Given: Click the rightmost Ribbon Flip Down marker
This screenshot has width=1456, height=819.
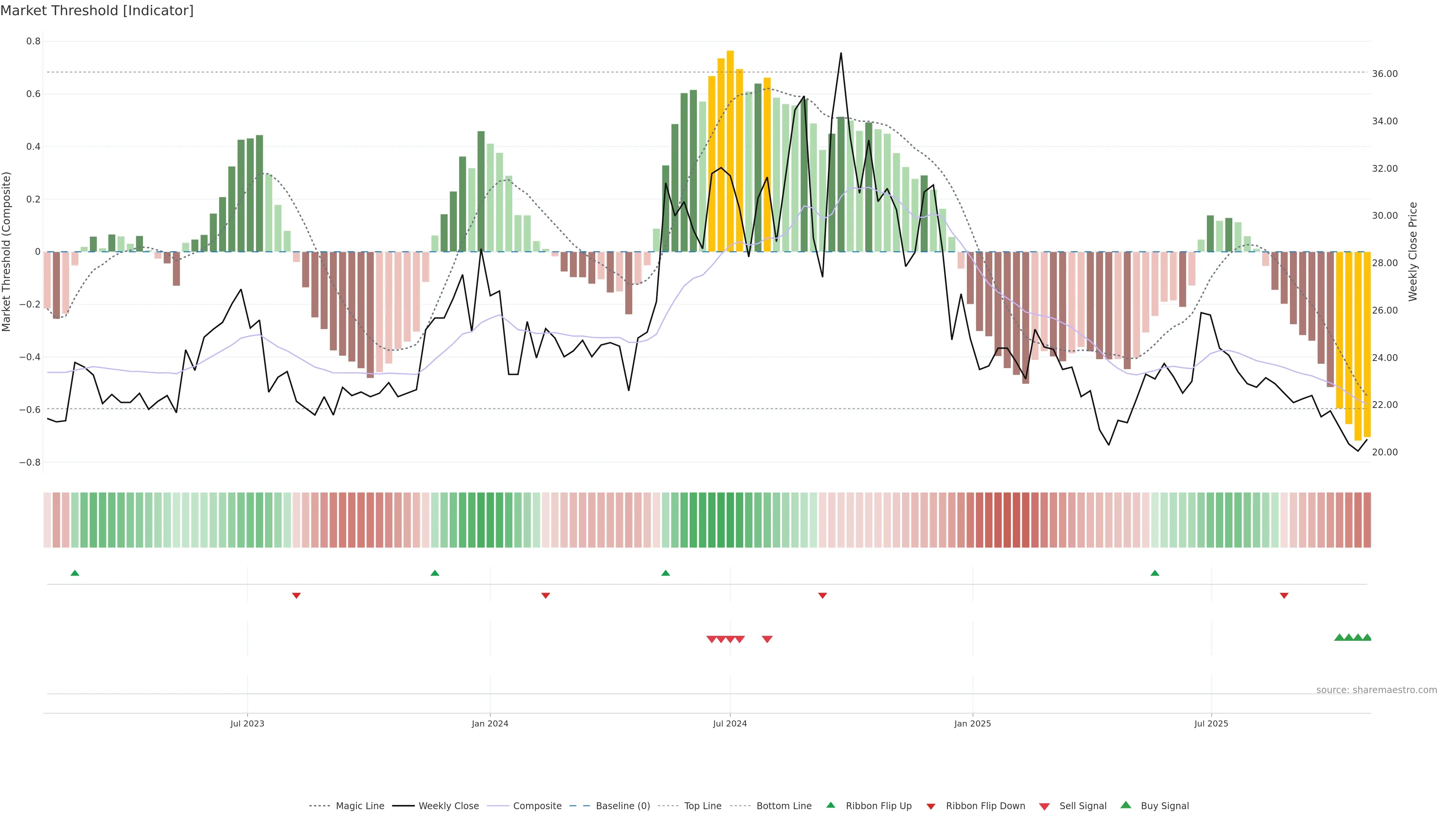Looking at the screenshot, I should [x=1284, y=595].
